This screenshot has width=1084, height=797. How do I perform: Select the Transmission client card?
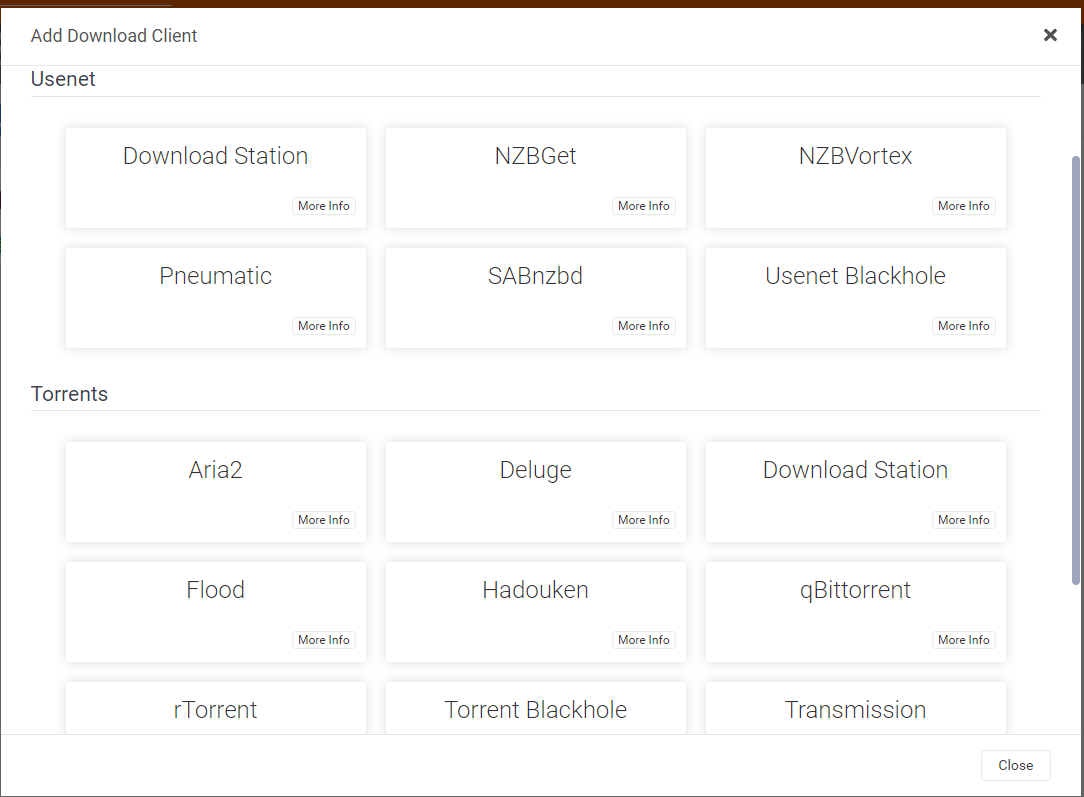tap(856, 709)
